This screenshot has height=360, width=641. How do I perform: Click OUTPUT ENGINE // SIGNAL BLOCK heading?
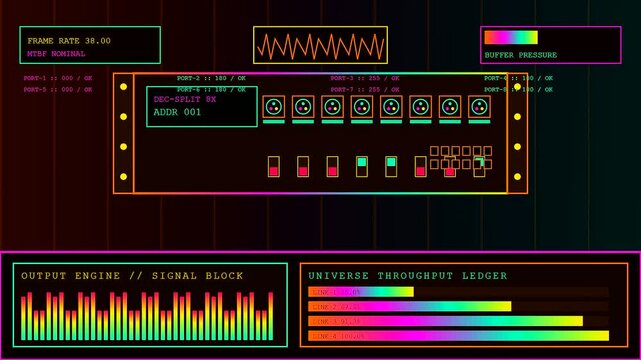(132, 276)
